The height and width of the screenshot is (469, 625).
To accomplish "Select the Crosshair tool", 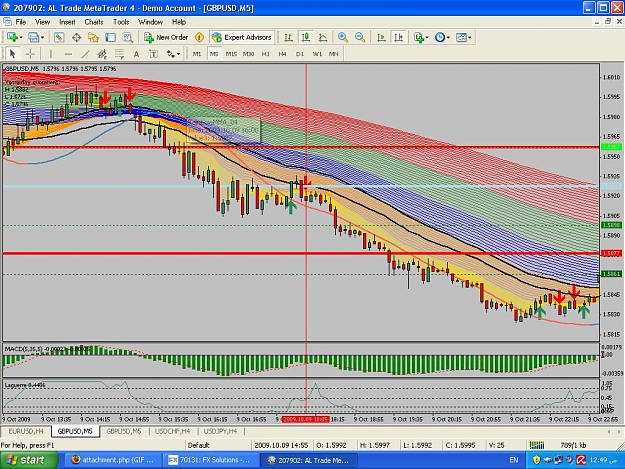I will coord(30,54).
